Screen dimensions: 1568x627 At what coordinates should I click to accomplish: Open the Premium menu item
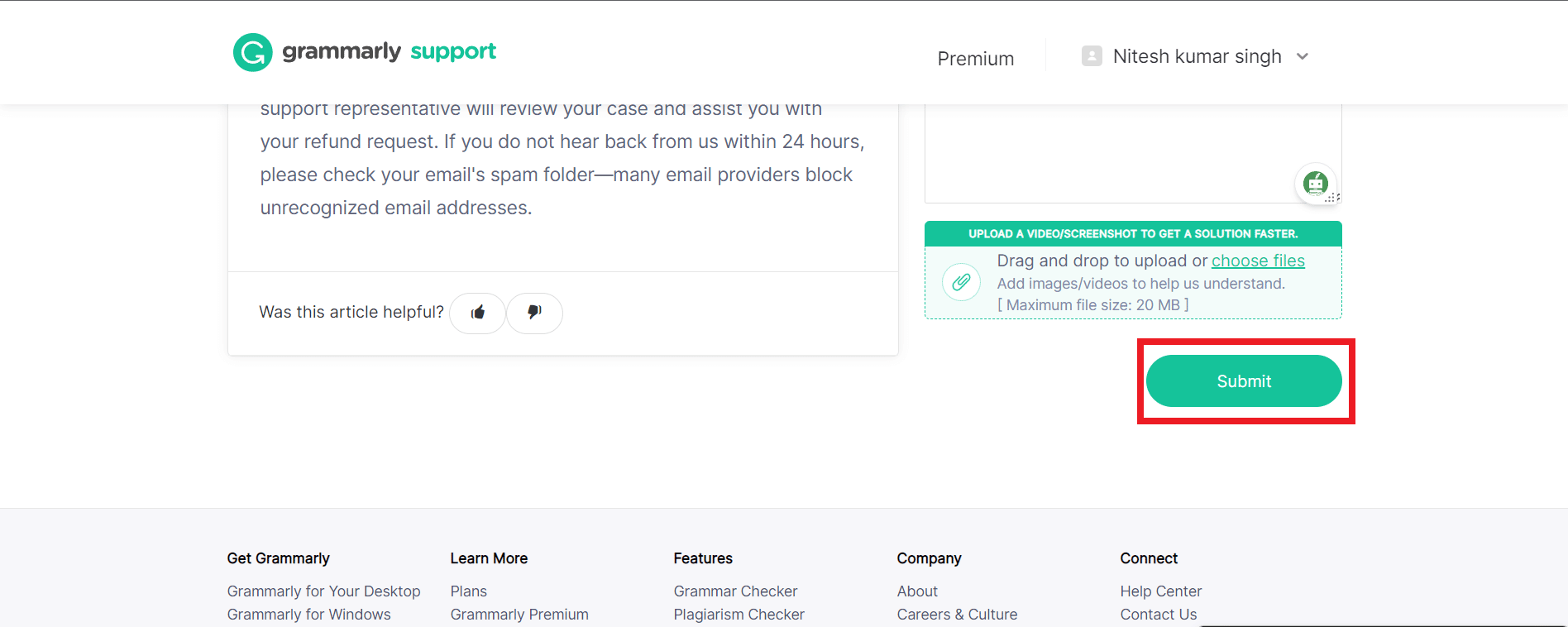tap(976, 59)
